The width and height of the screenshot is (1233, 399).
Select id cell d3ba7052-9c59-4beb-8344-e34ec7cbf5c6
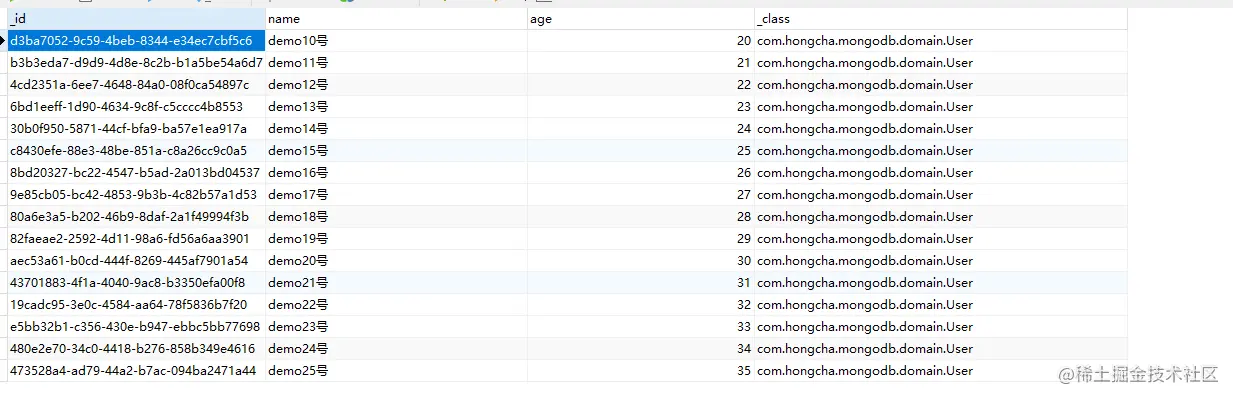136,41
